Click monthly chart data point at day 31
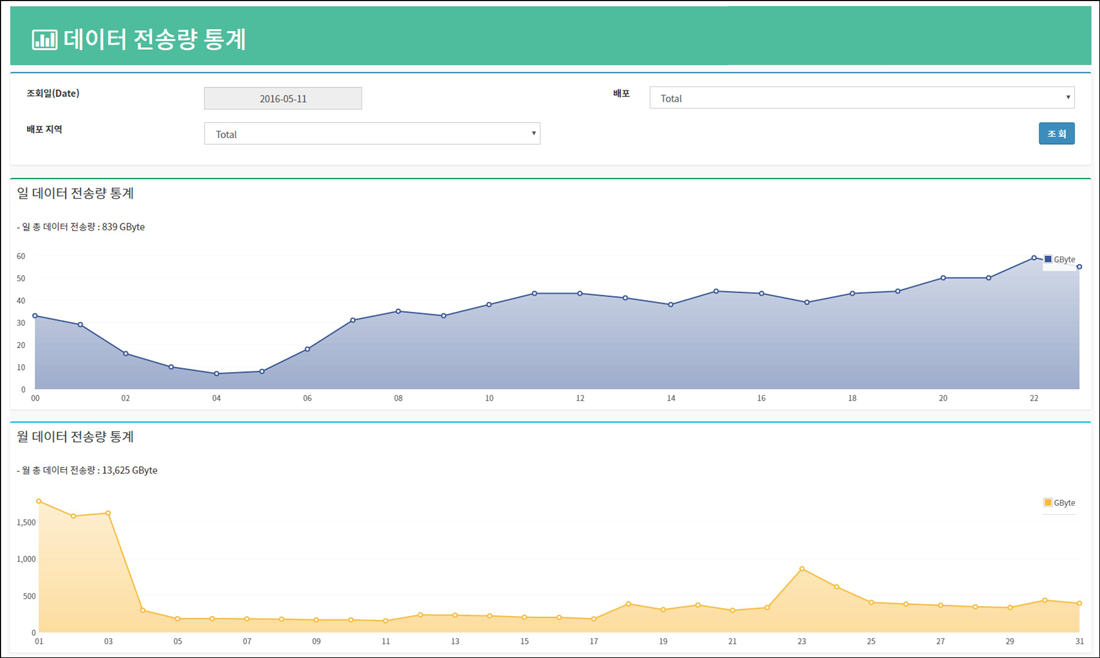This screenshot has height=658, width=1100. (1079, 603)
